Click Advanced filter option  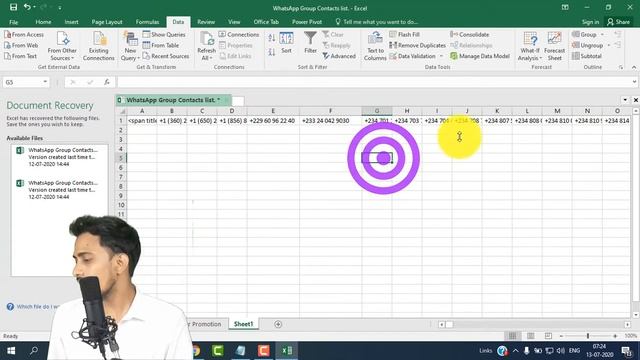[x=339, y=56]
